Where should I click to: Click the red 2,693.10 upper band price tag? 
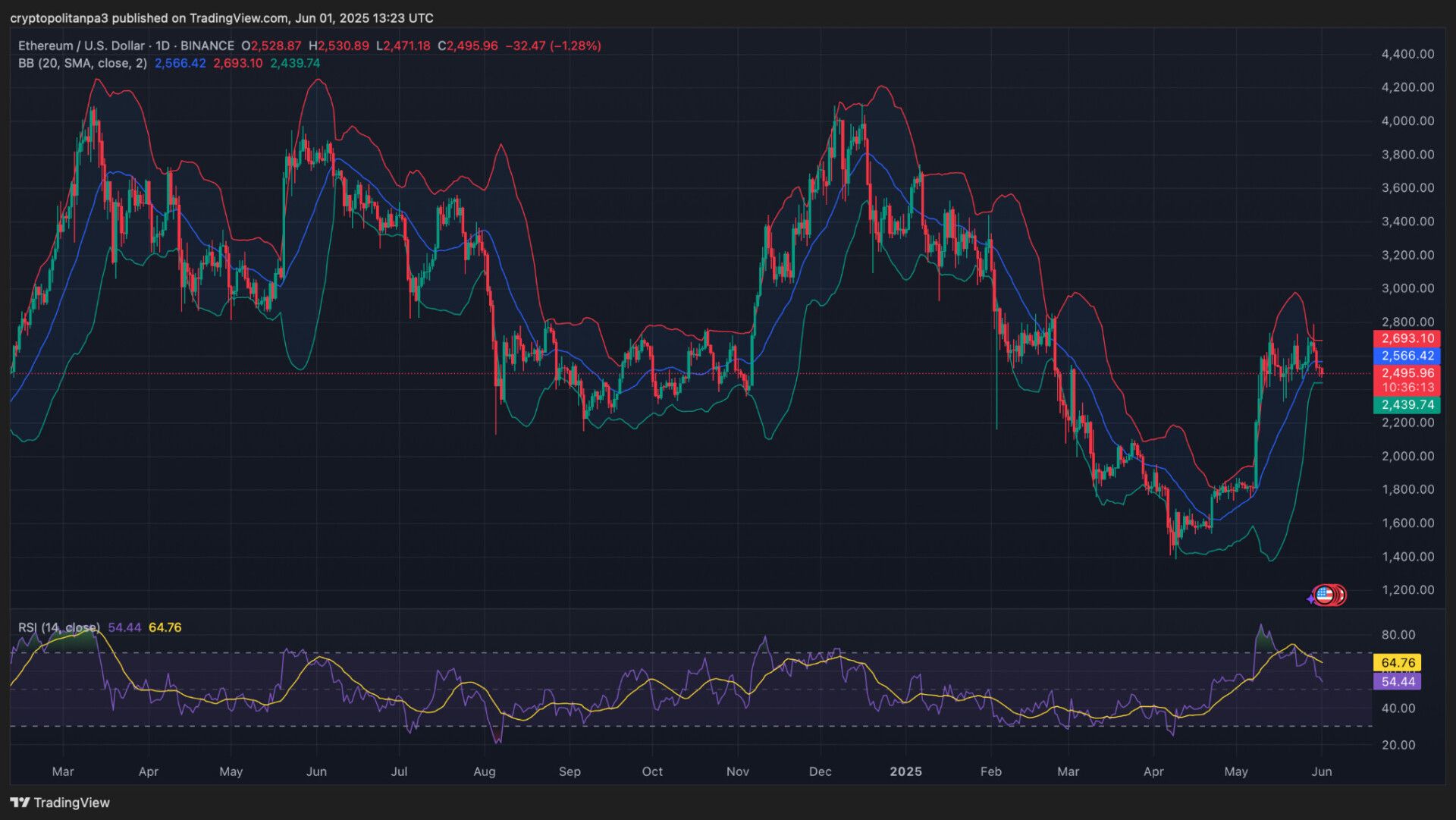point(1407,338)
